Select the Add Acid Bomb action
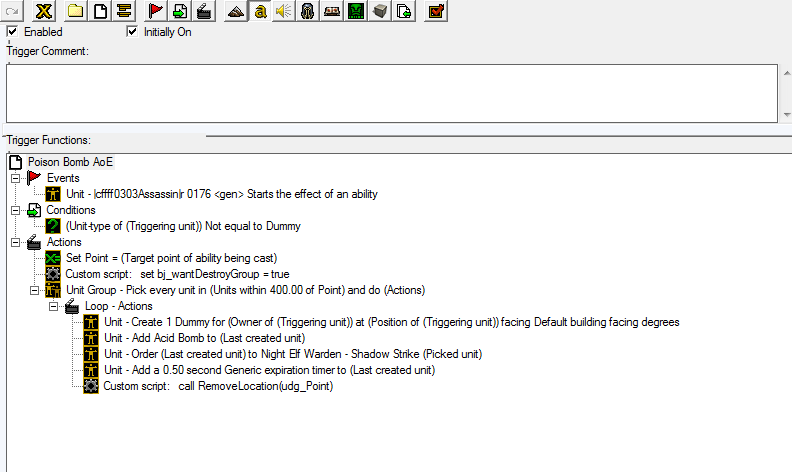This screenshot has height=472, width=792. [204, 338]
